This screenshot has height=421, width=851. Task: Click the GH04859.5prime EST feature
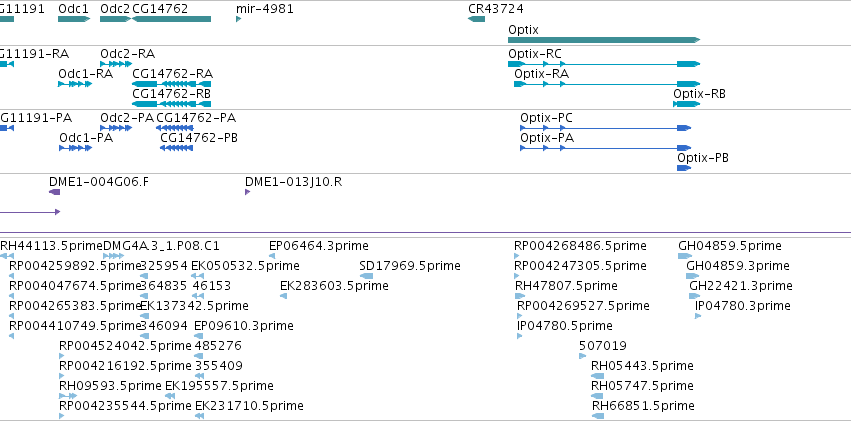[x=685, y=256]
